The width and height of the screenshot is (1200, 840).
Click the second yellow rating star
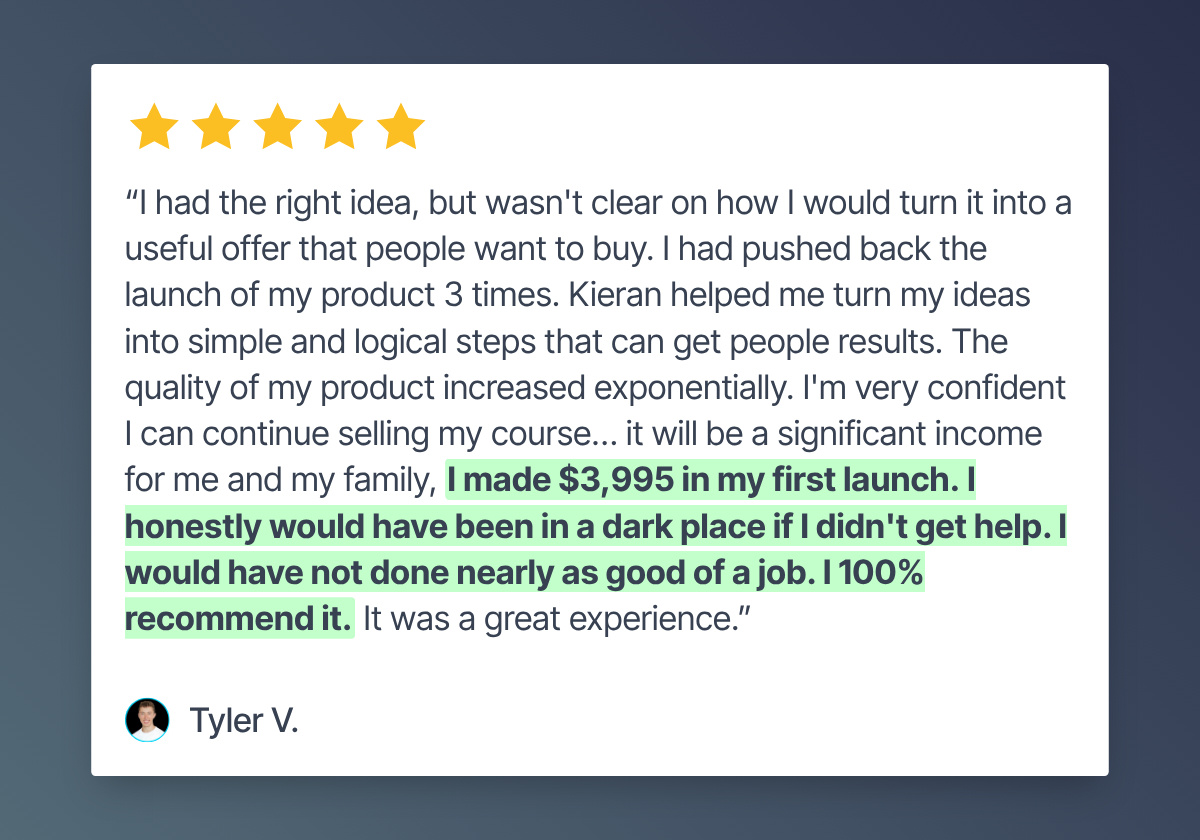point(217,127)
